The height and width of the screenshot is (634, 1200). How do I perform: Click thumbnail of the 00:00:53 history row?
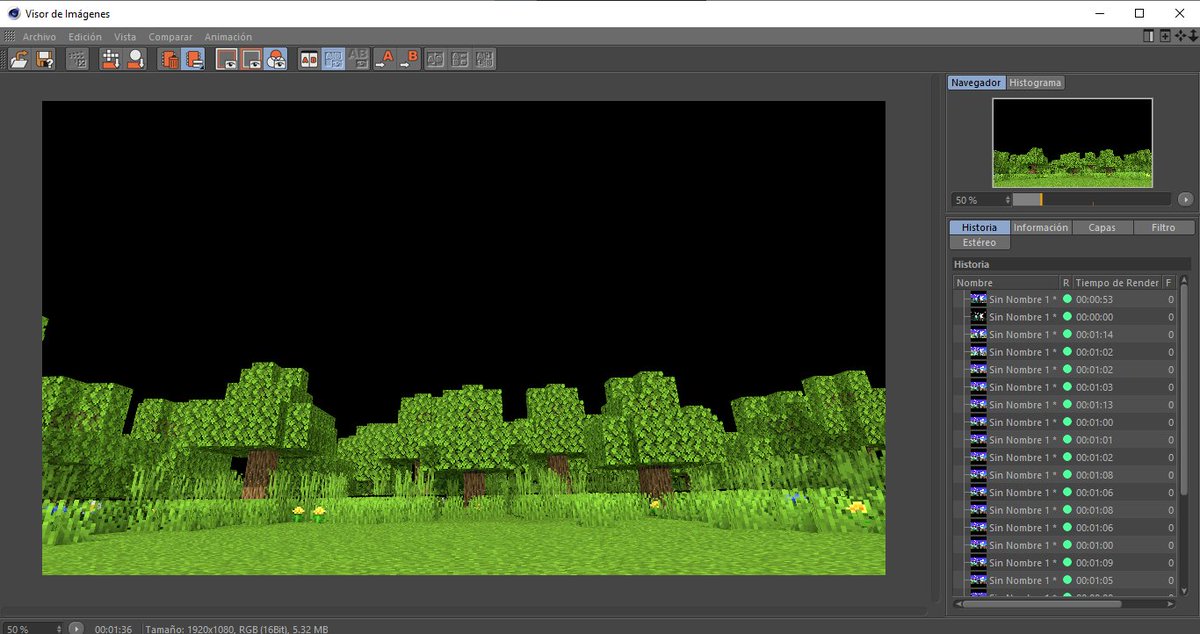click(x=979, y=299)
